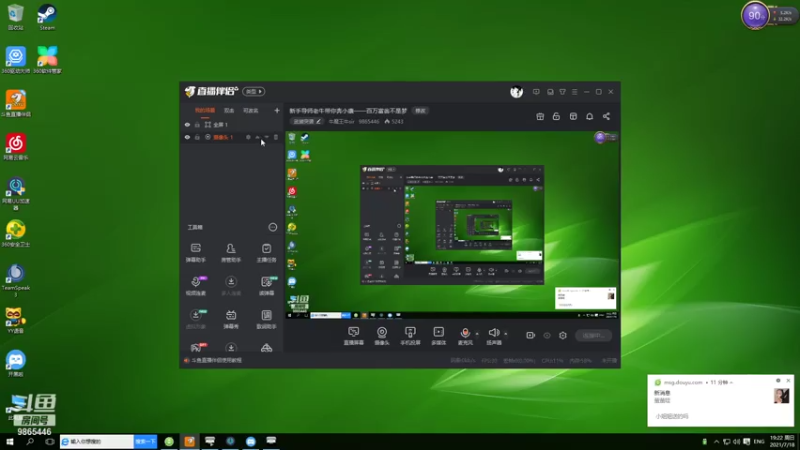Open the 虚拟形象 tool with NEW badge

coord(196,319)
